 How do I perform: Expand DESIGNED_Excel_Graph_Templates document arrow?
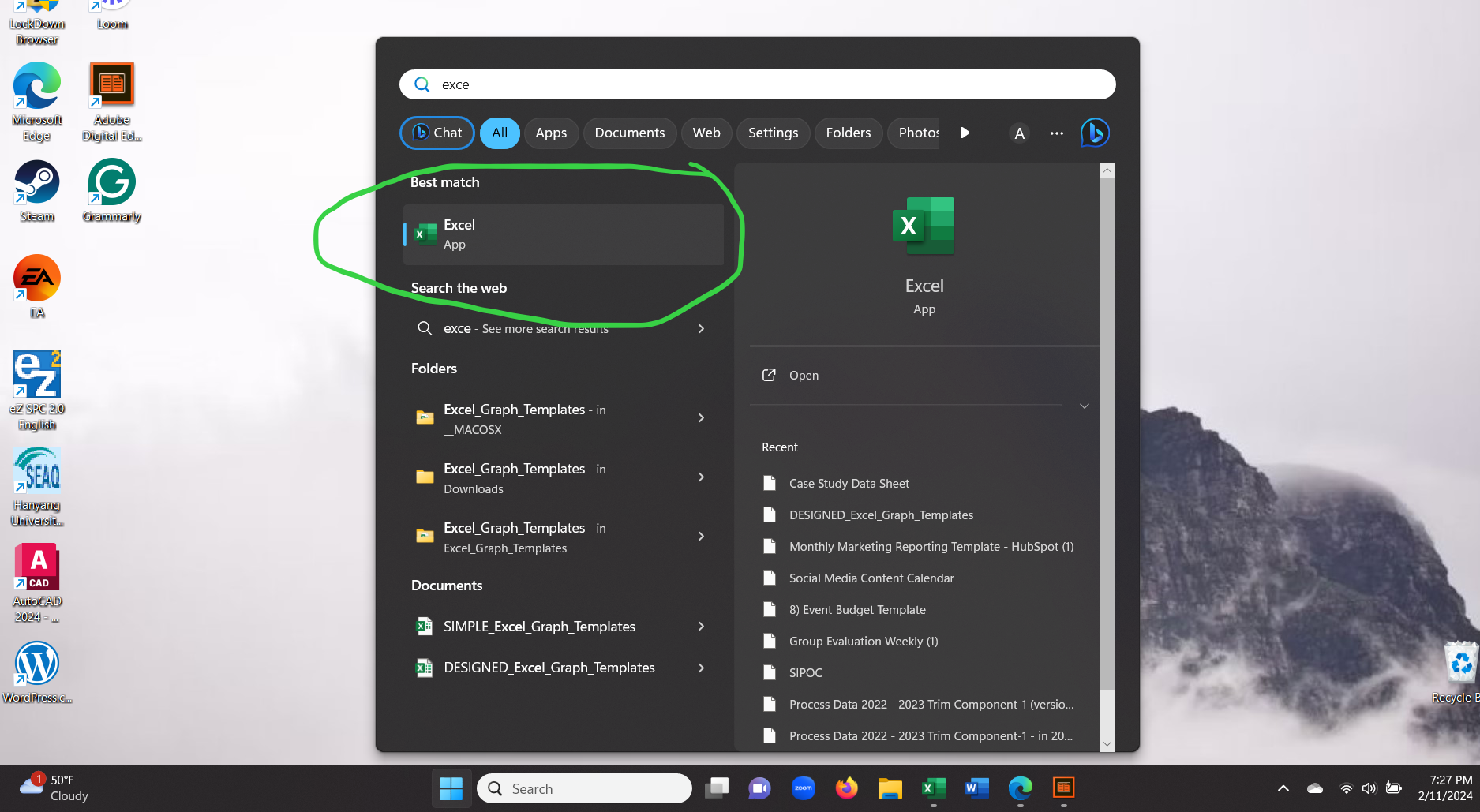pyautogui.click(x=701, y=668)
